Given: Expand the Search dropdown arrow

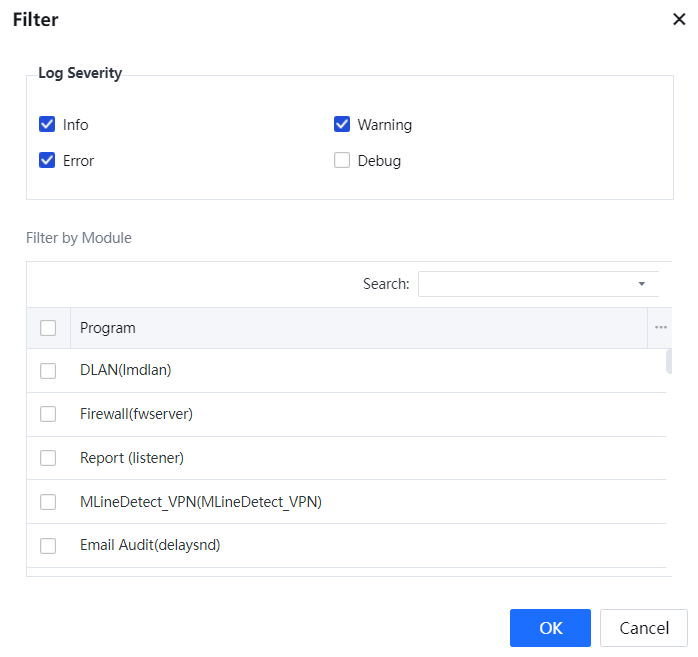Looking at the screenshot, I should [641, 284].
